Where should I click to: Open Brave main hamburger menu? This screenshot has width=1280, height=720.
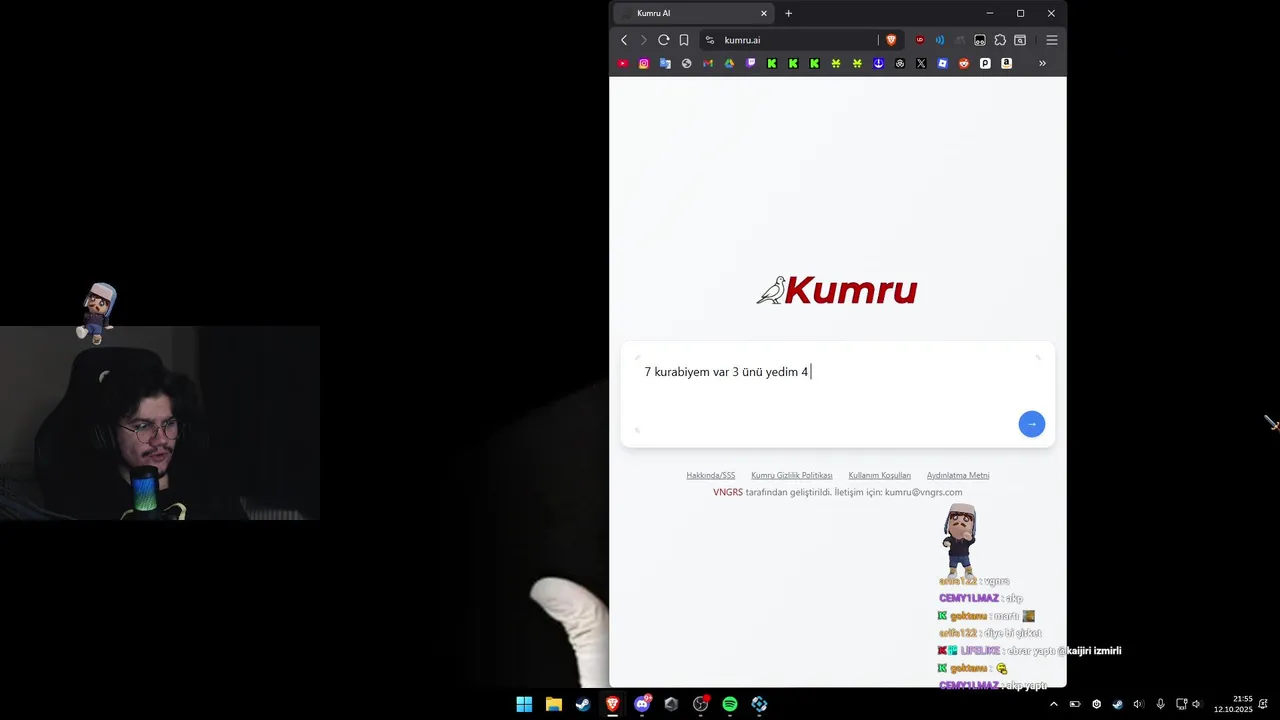[1052, 40]
